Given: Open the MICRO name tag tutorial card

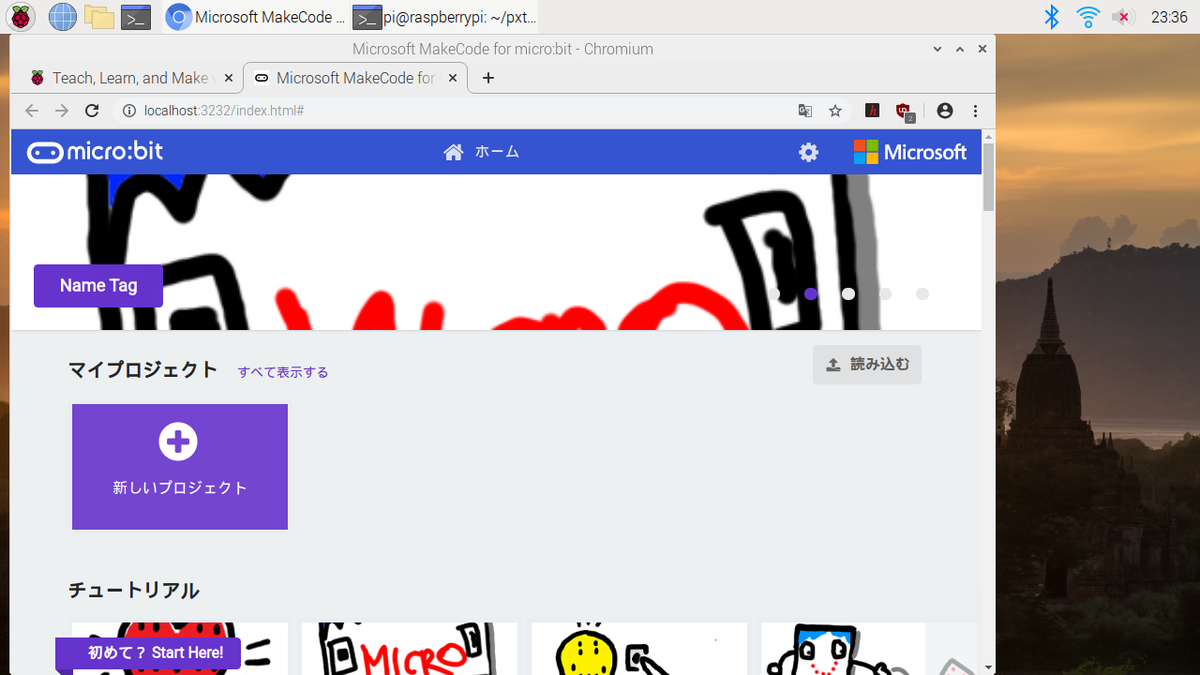Looking at the screenshot, I should coord(410,648).
